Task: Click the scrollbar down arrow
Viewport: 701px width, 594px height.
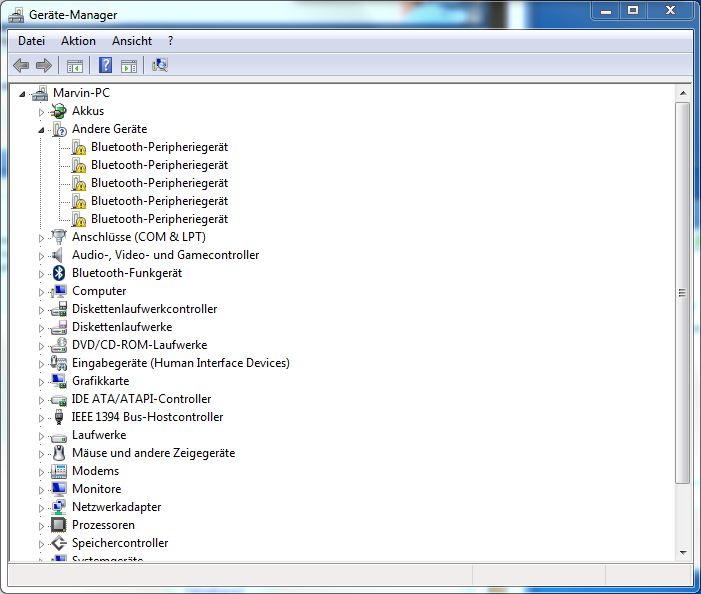Action: pyautogui.click(x=683, y=553)
